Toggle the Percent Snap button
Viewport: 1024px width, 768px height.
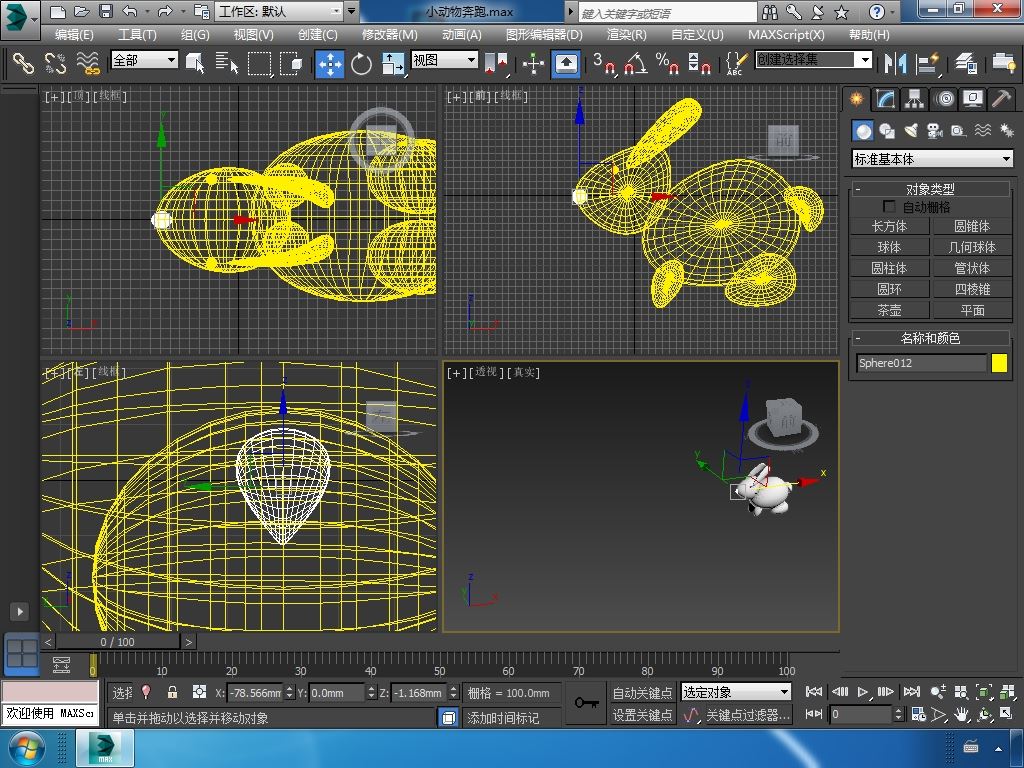pyautogui.click(x=667, y=63)
